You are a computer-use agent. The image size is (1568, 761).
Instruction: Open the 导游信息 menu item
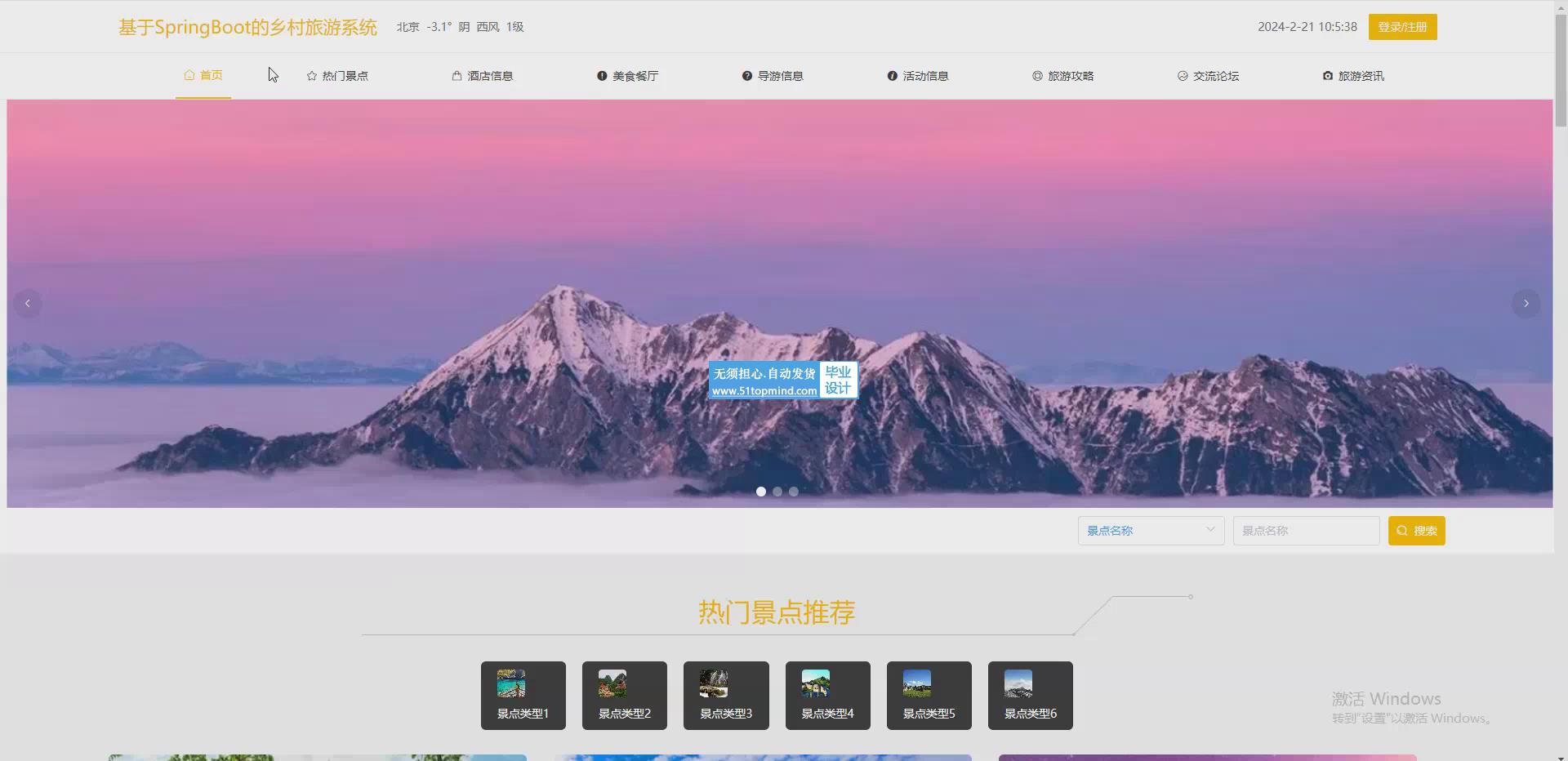[x=773, y=76]
